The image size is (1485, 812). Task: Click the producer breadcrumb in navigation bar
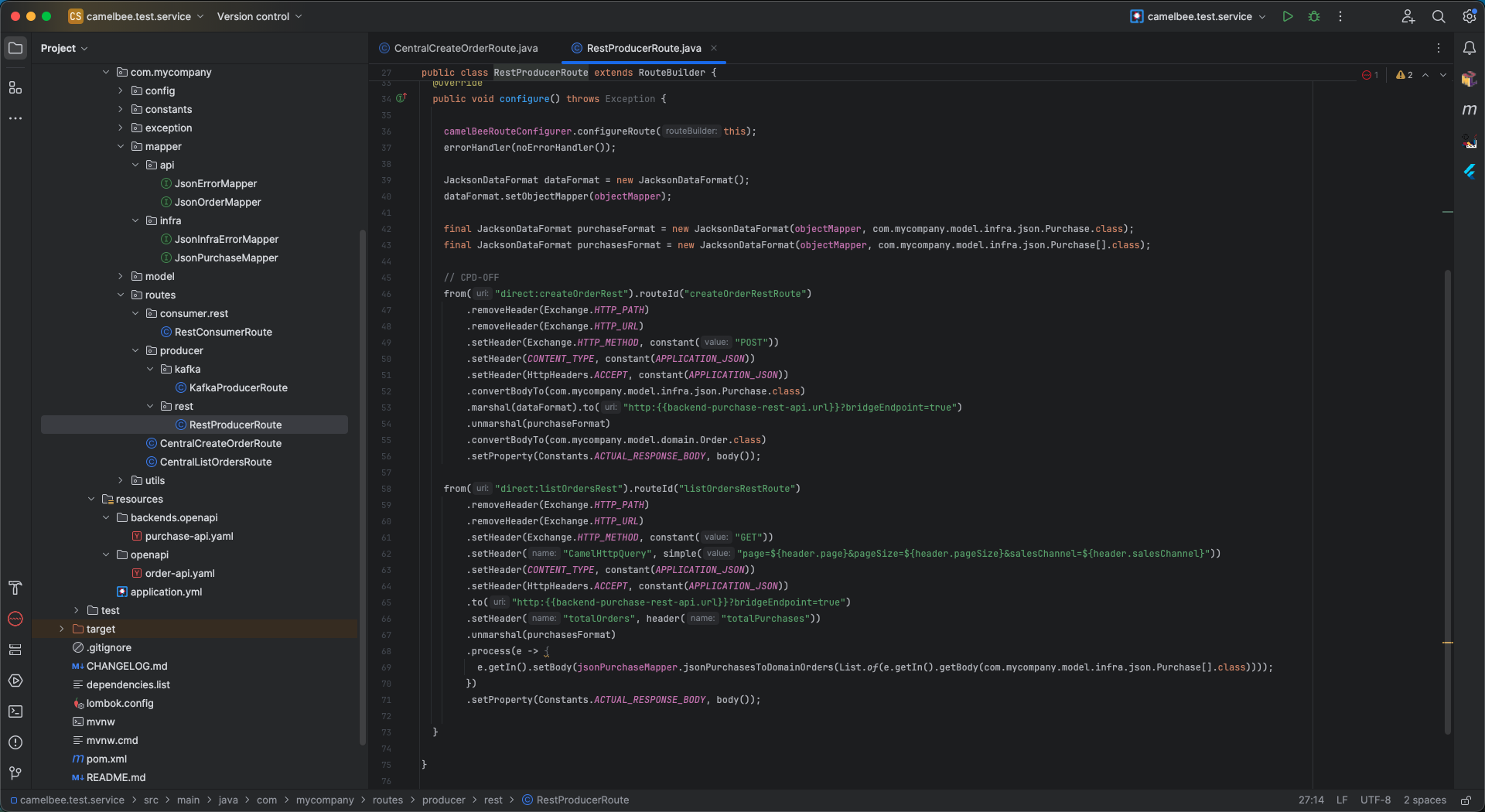443,800
